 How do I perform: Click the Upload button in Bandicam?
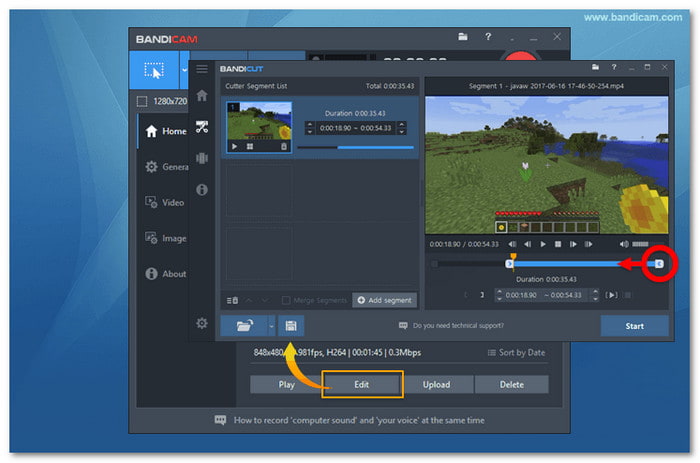(437, 384)
